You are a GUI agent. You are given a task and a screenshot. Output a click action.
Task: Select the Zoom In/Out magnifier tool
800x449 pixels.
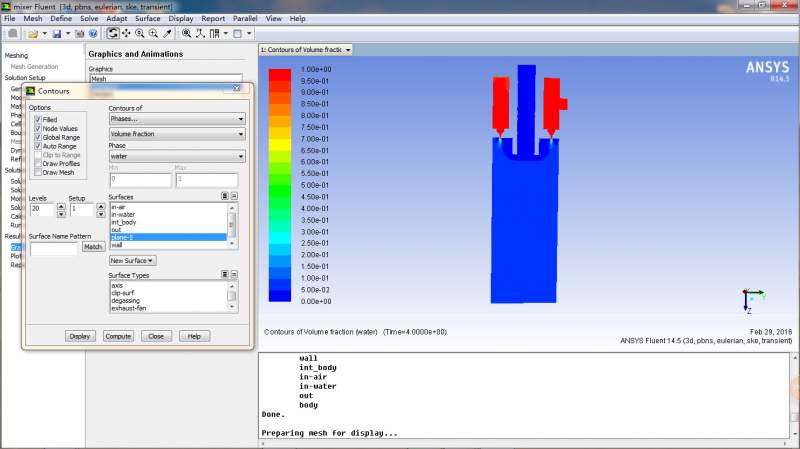point(139,34)
